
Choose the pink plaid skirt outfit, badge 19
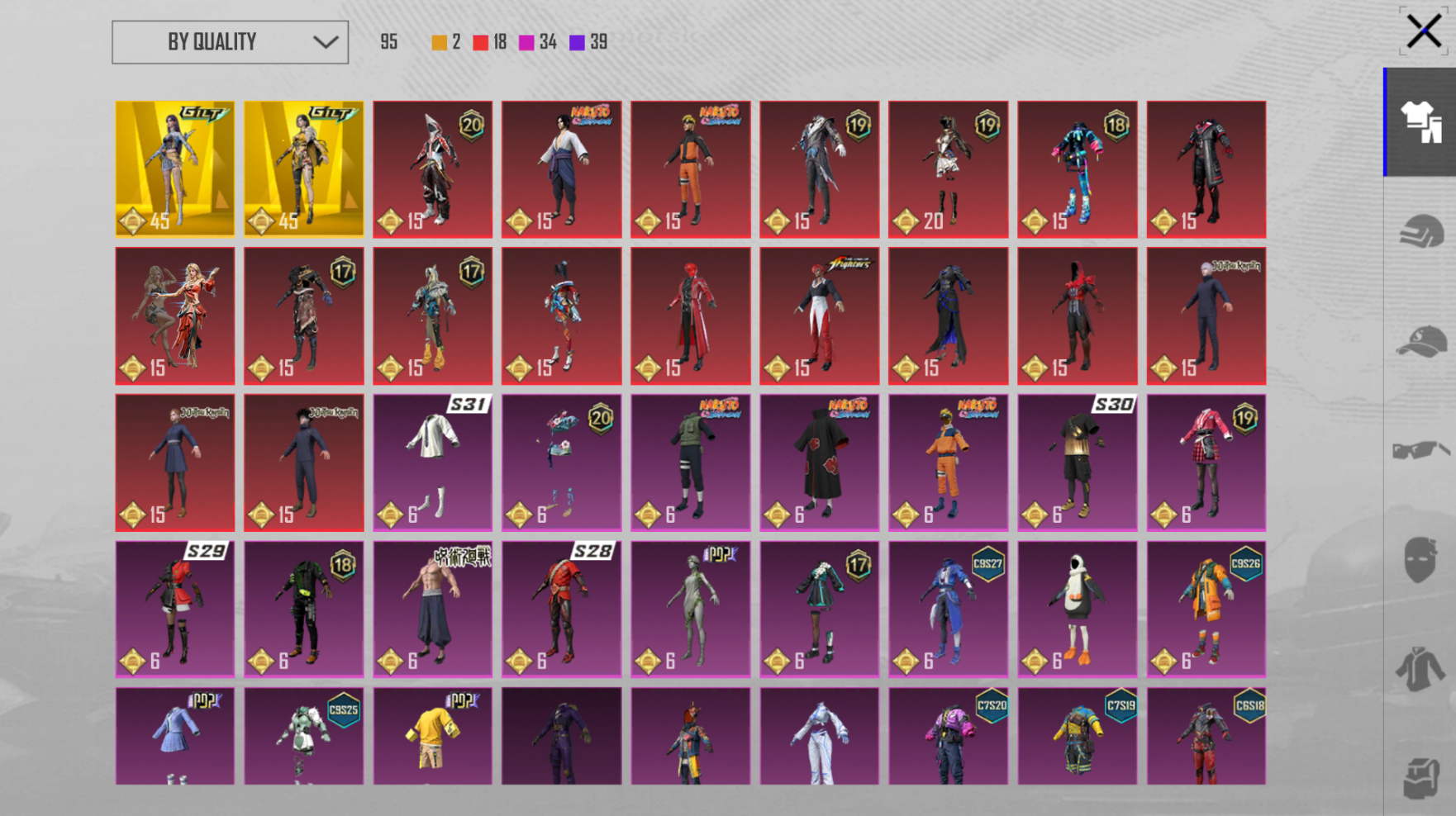coord(1206,463)
